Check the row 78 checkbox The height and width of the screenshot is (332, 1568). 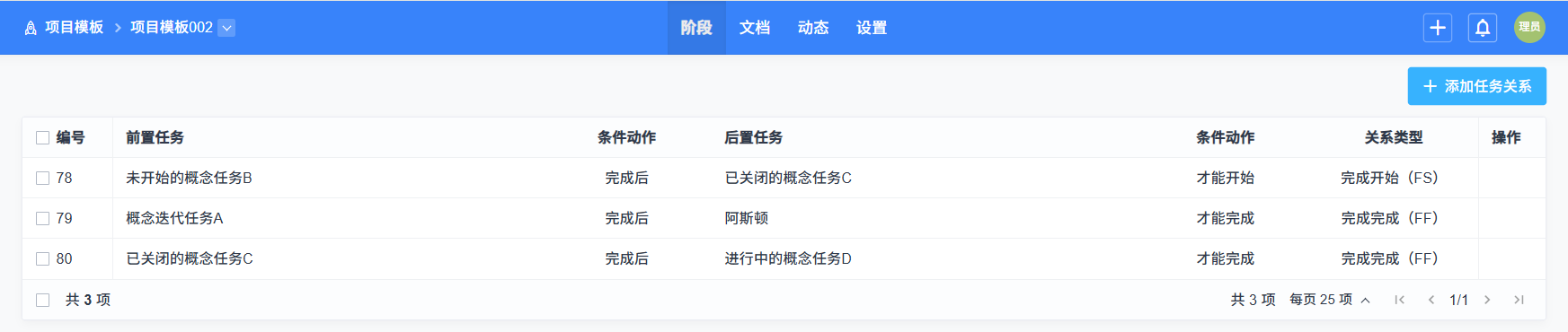(x=42, y=178)
